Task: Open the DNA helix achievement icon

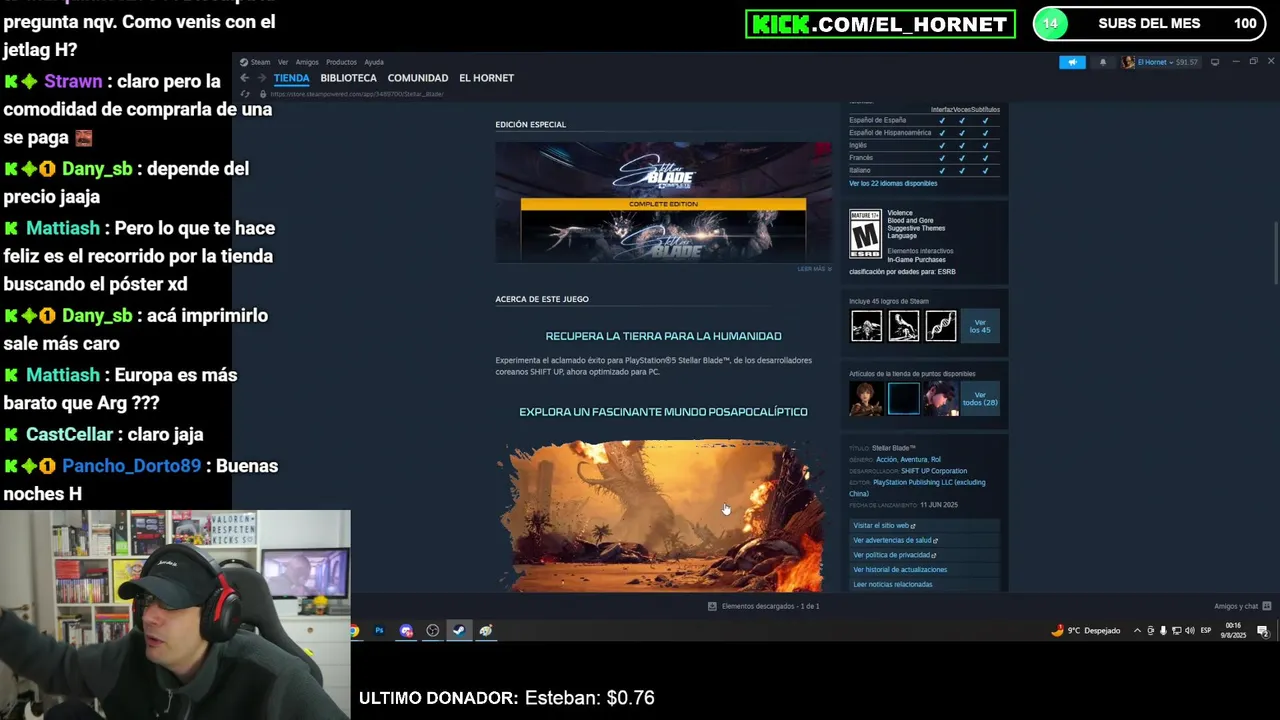Action: pyautogui.click(x=940, y=326)
